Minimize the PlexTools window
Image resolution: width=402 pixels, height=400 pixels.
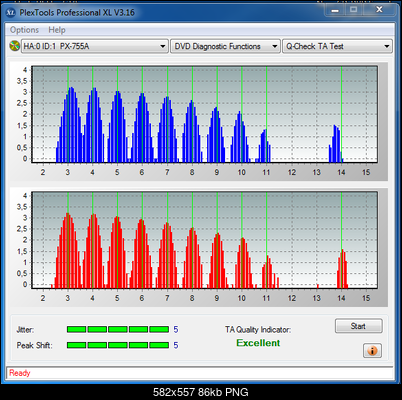pyautogui.click(x=335, y=10)
